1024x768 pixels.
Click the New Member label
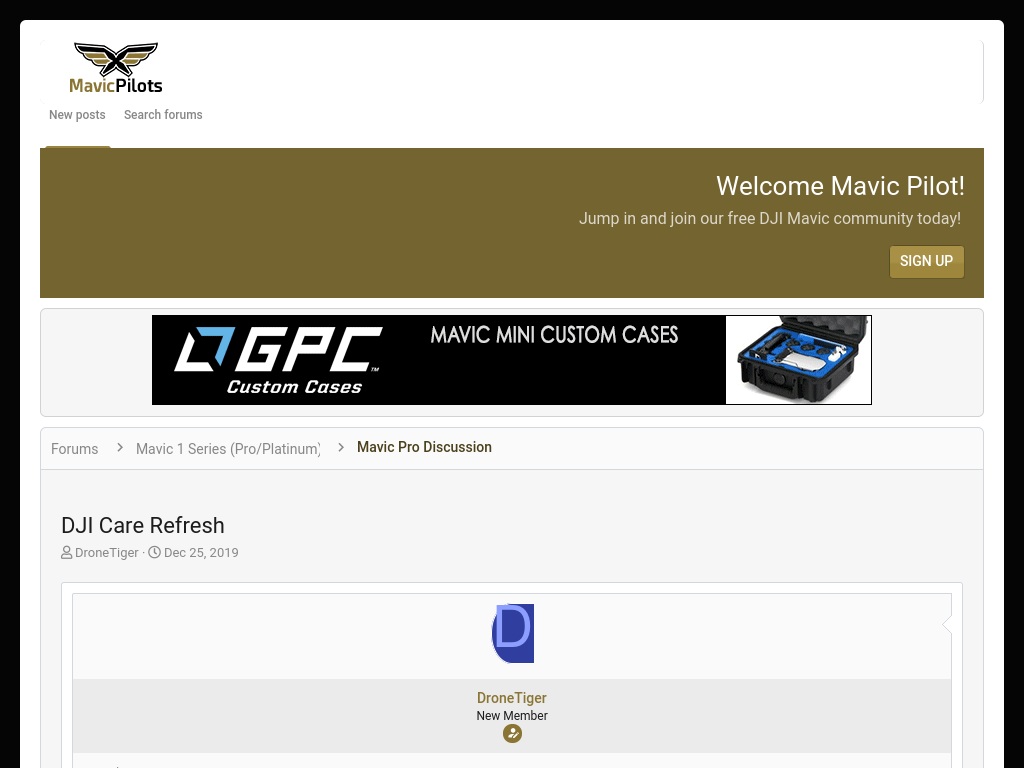(512, 716)
